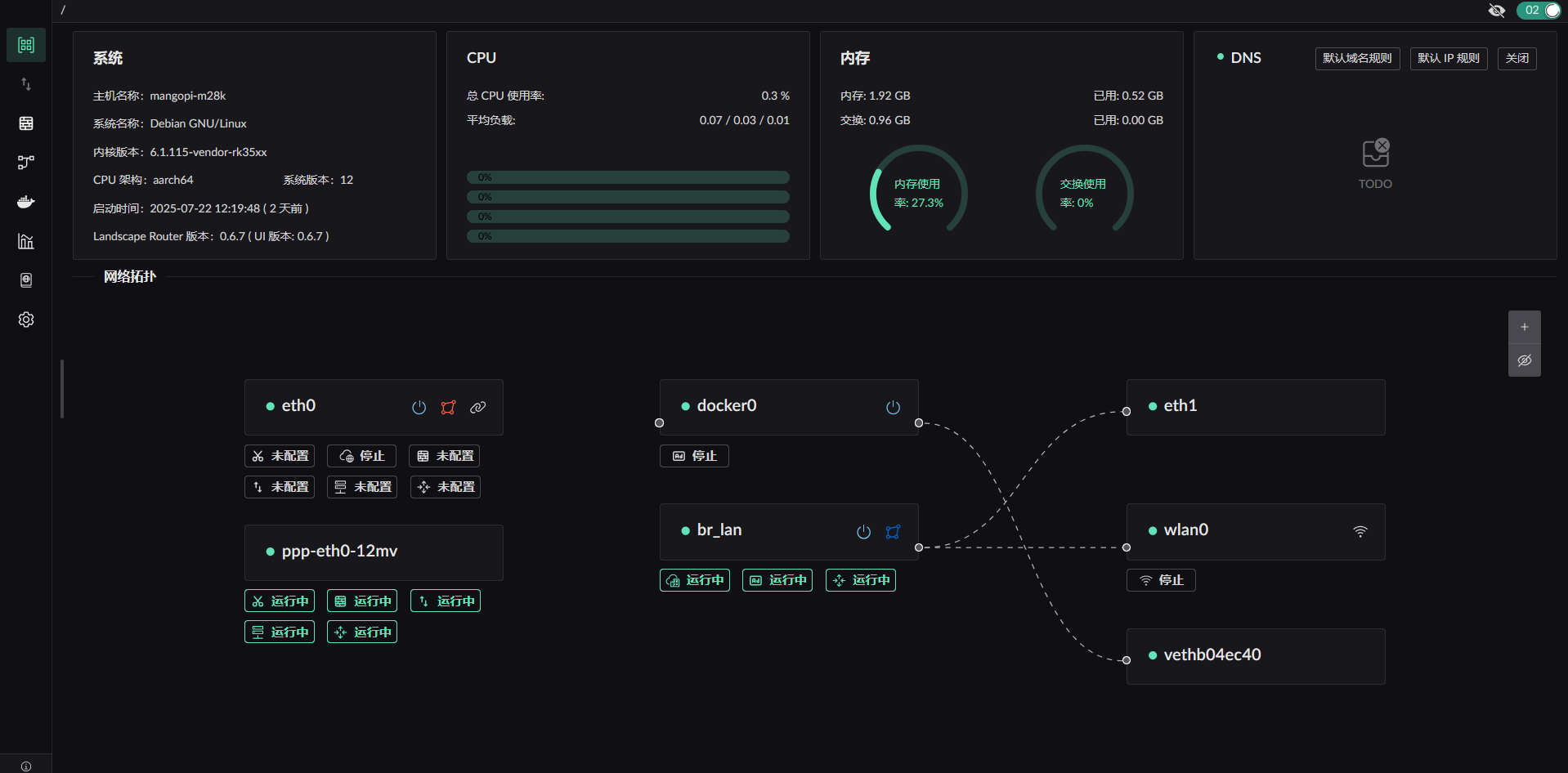Click ppp-eth0-12mv scissors 运行中 badge

280,601
